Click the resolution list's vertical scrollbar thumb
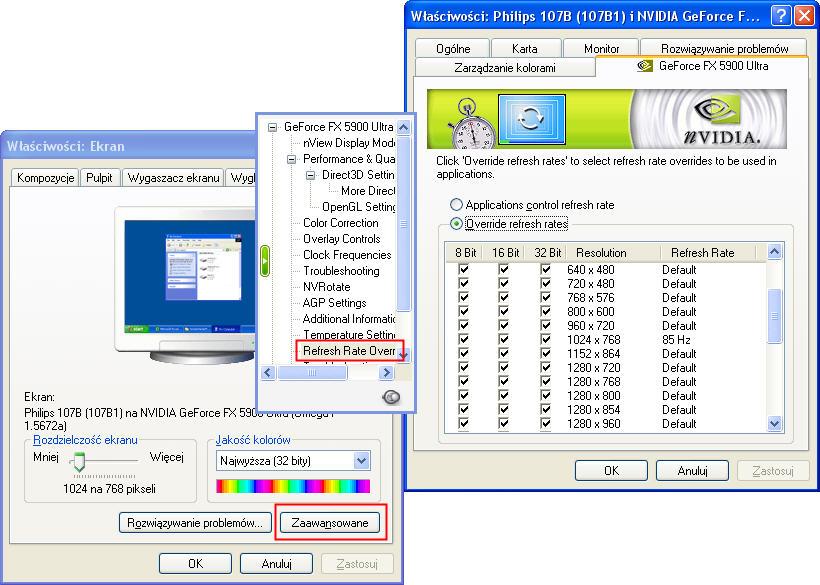The image size is (820, 585). coord(775,316)
